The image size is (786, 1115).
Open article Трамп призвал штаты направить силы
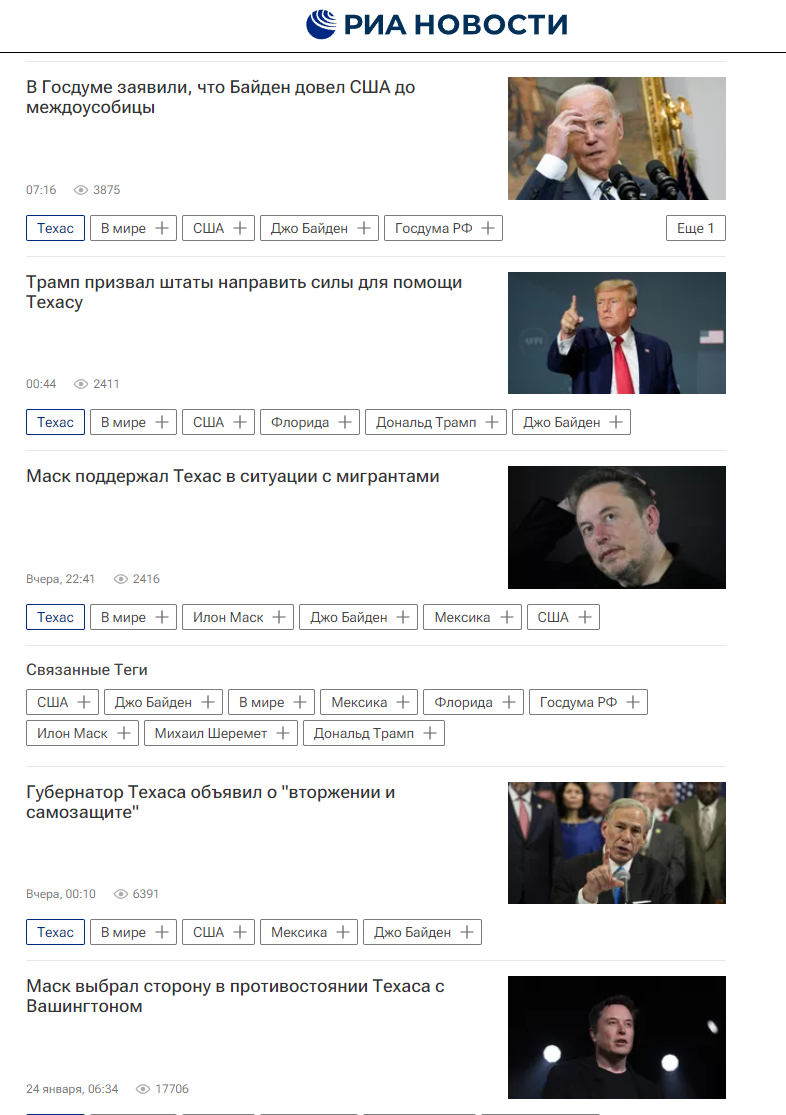coord(244,292)
